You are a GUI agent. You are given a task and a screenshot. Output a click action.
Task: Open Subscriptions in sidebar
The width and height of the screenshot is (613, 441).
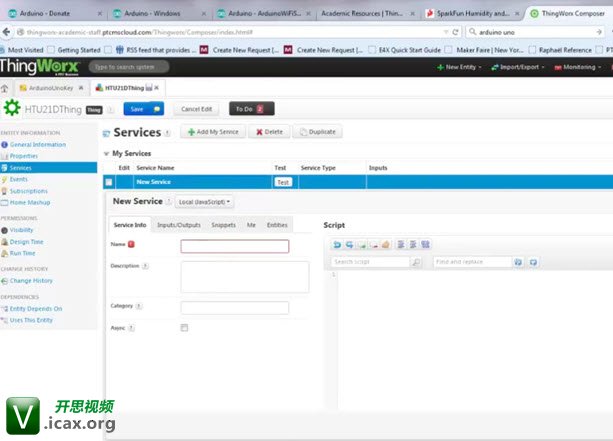(x=29, y=191)
